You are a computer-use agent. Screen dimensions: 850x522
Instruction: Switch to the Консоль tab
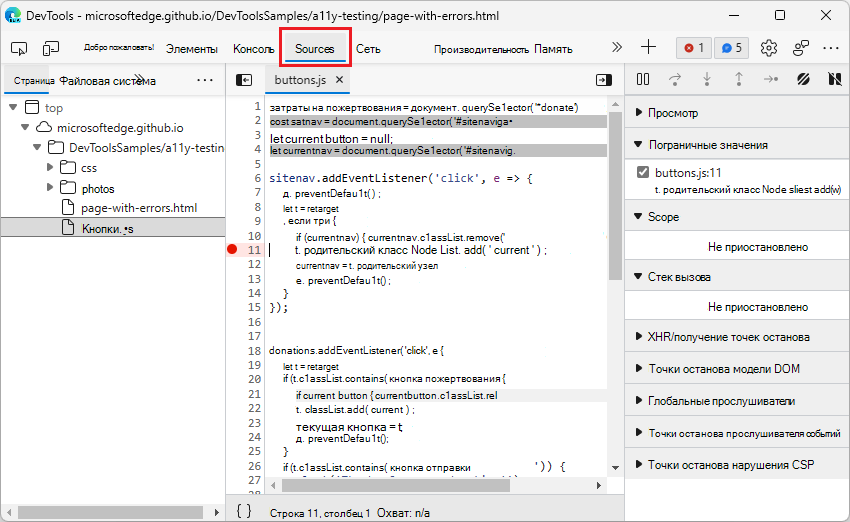coord(254,49)
